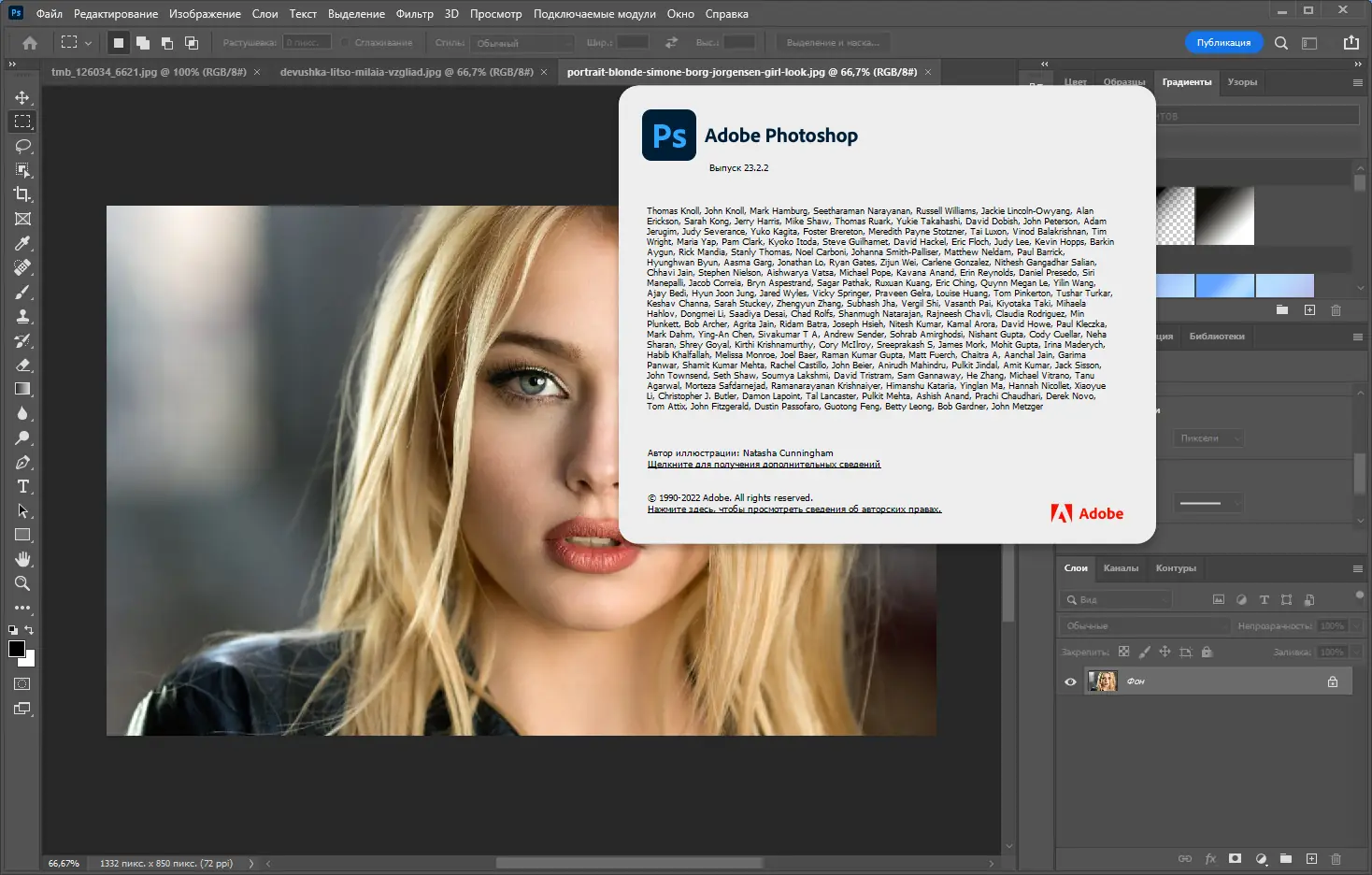Image resolution: width=1372 pixels, height=875 pixels.
Task: Select the Horizontal Type tool
Action: (22, 486)
